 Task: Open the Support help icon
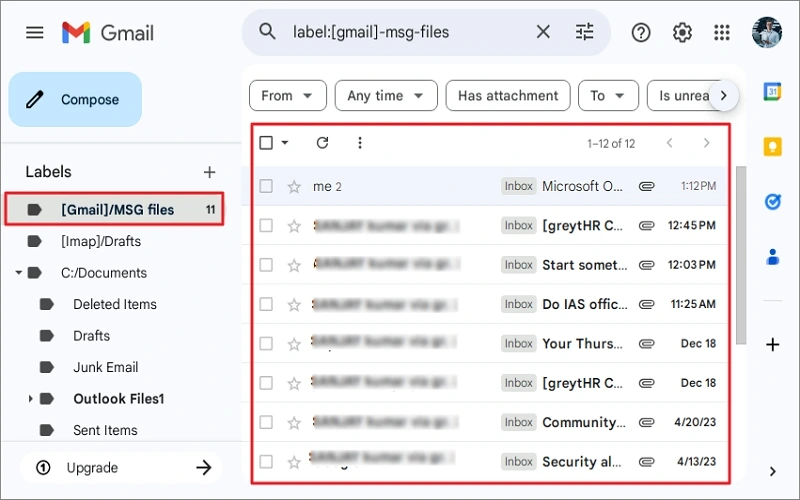click(x=641, y=33)
